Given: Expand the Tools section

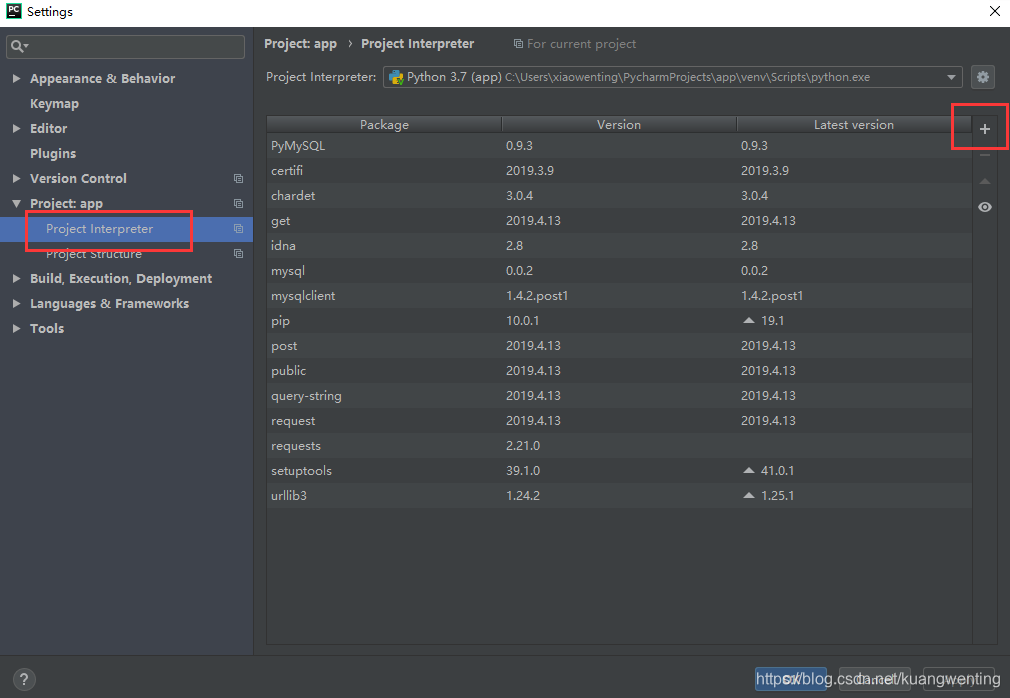Looking at the screenshot, I should tap(16, 328).
